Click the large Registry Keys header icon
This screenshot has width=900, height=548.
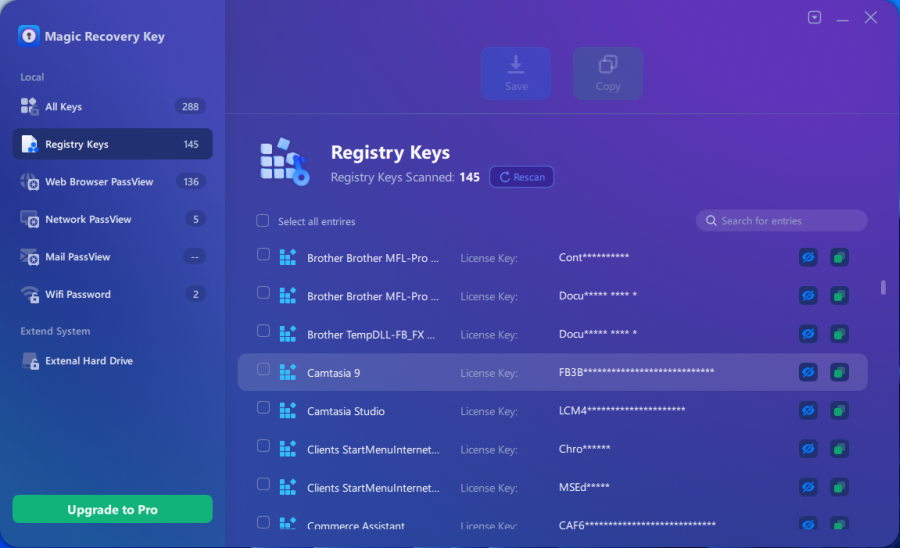pyautogui.click(x=285, y=162)
